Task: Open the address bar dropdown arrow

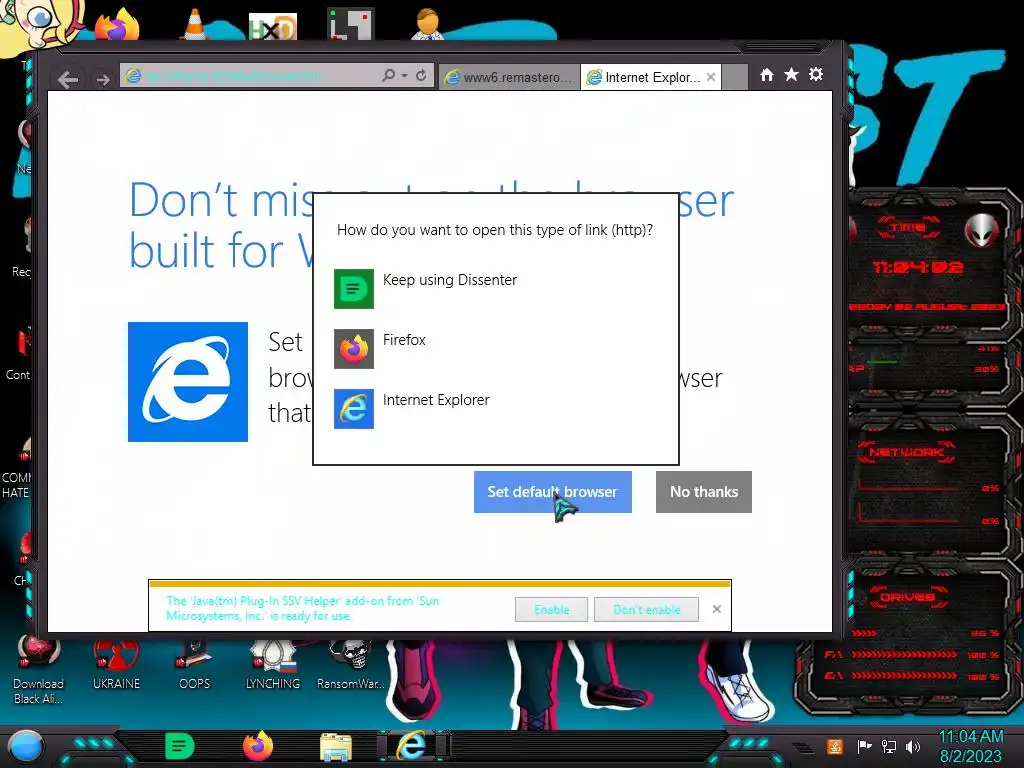Action: [404, 76]
